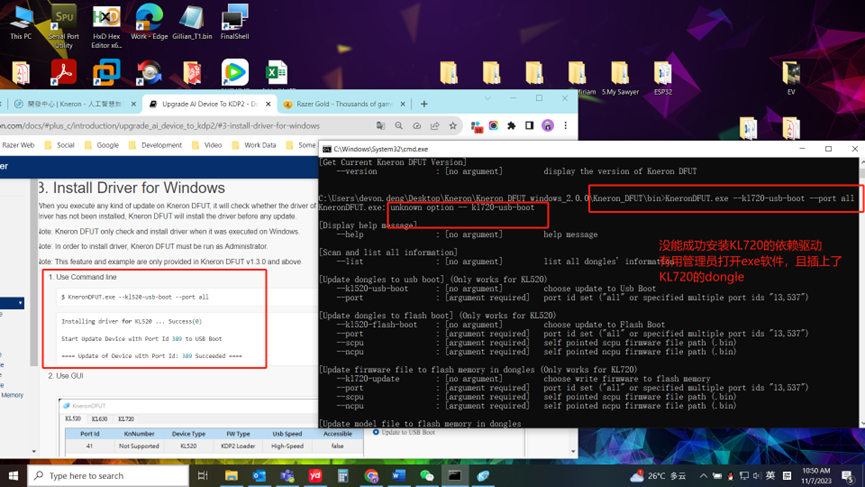Open the 5.My Sawyer desktop folder

pos(620,78)
